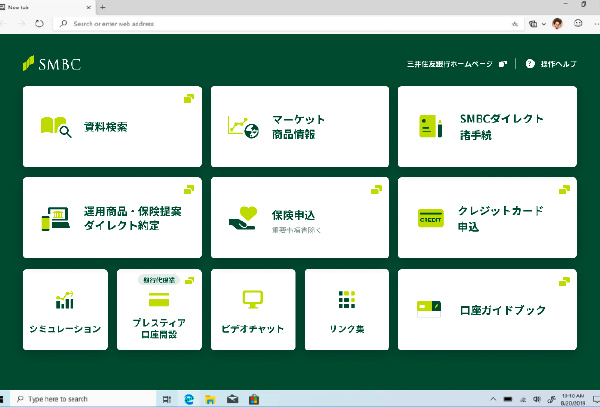Open Mail from the taskbar
This screenshot has height=407, width=600.
[x=232, y=399]
